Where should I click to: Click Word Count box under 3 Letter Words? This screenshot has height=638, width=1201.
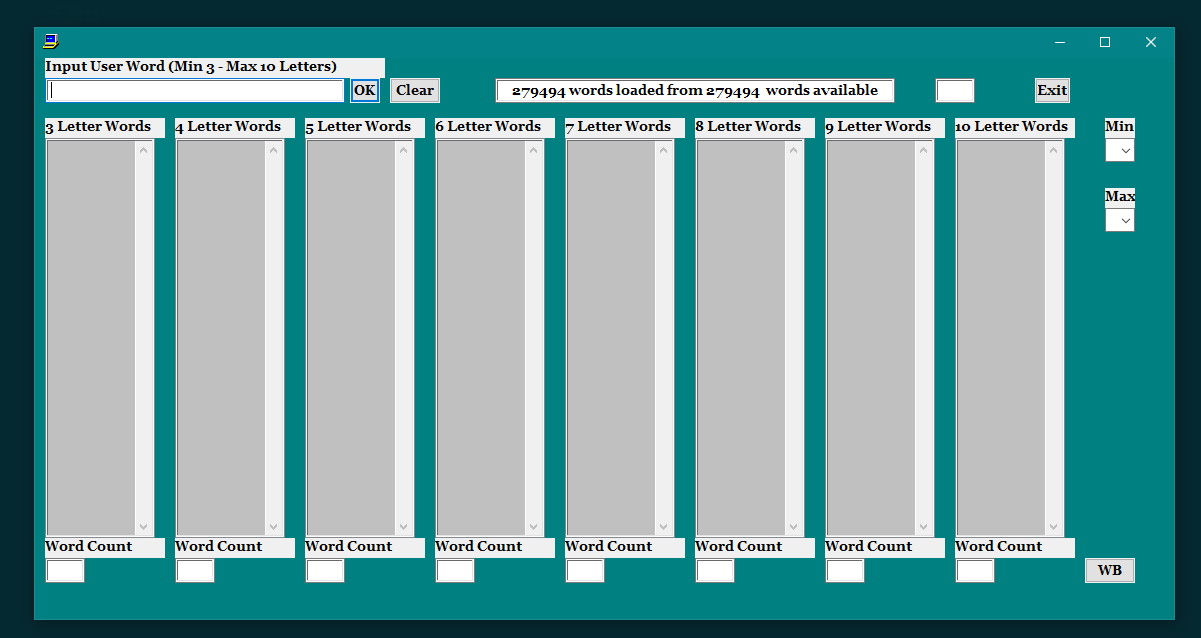coord(65,571)
